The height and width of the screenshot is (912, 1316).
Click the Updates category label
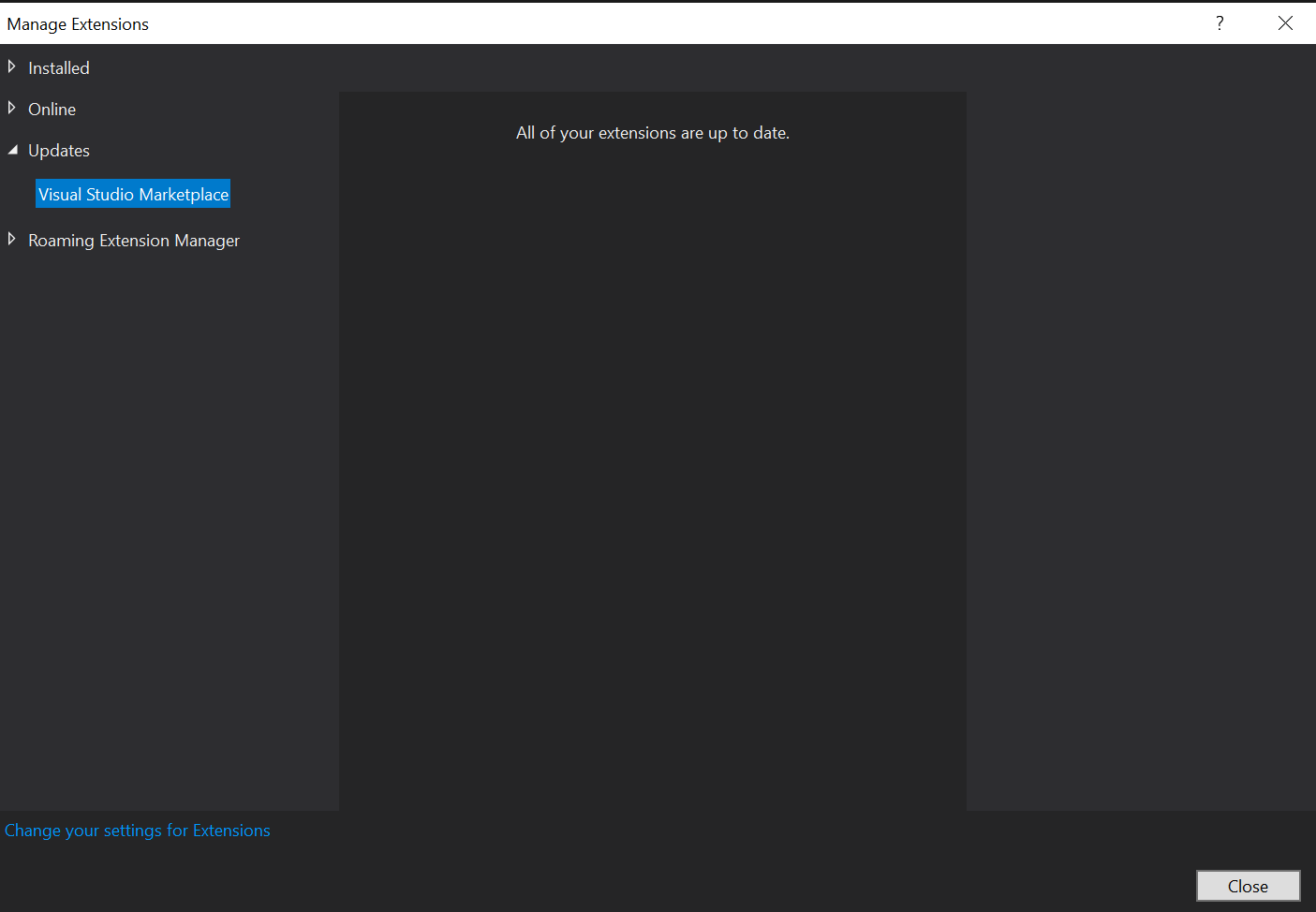pos(59,150)
